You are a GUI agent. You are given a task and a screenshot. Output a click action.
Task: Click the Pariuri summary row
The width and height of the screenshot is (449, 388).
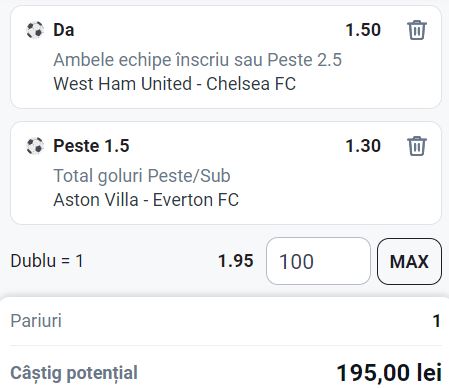[225, 321]
